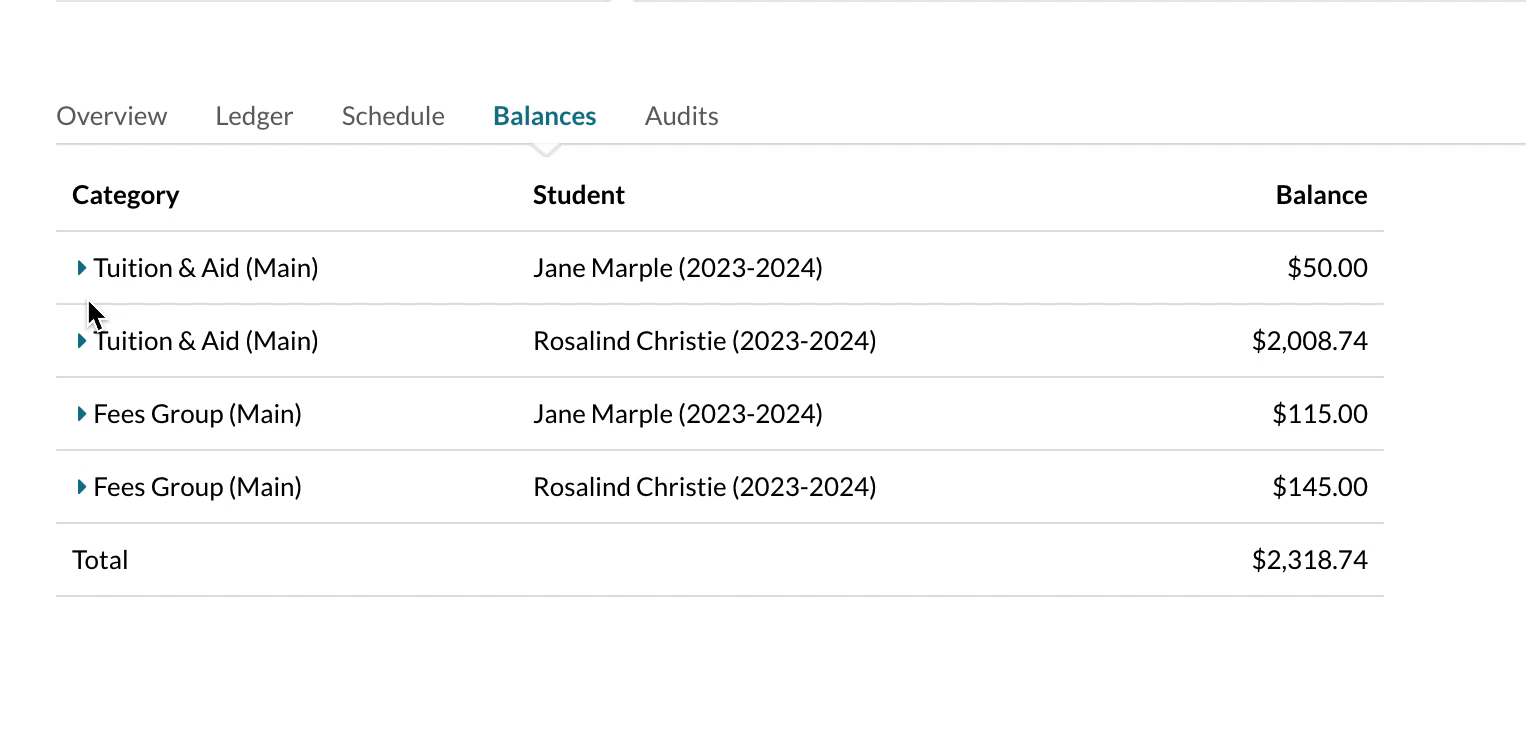Click the $2,318.74 total amount
1526x748 pixels.
[x=1308, y=560]
